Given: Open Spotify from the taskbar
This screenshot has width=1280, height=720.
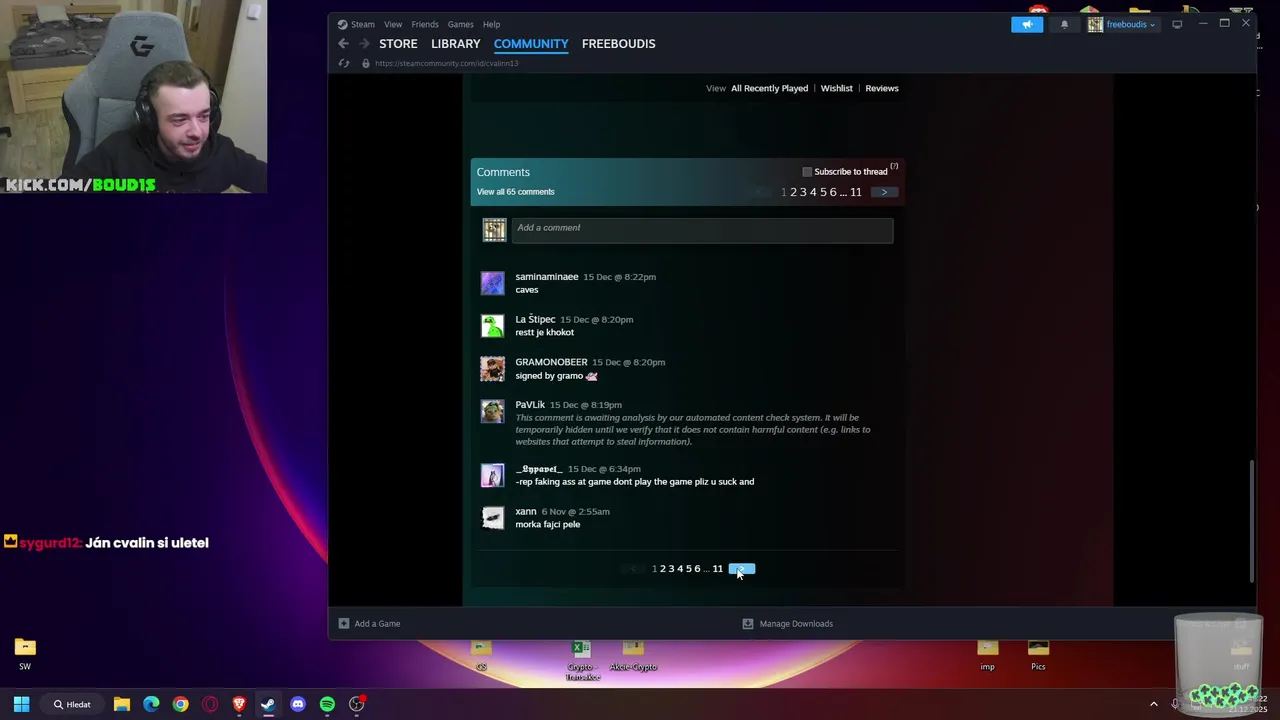Looking at the screenshot, I should pyautogui.click(x=327, y=704).
